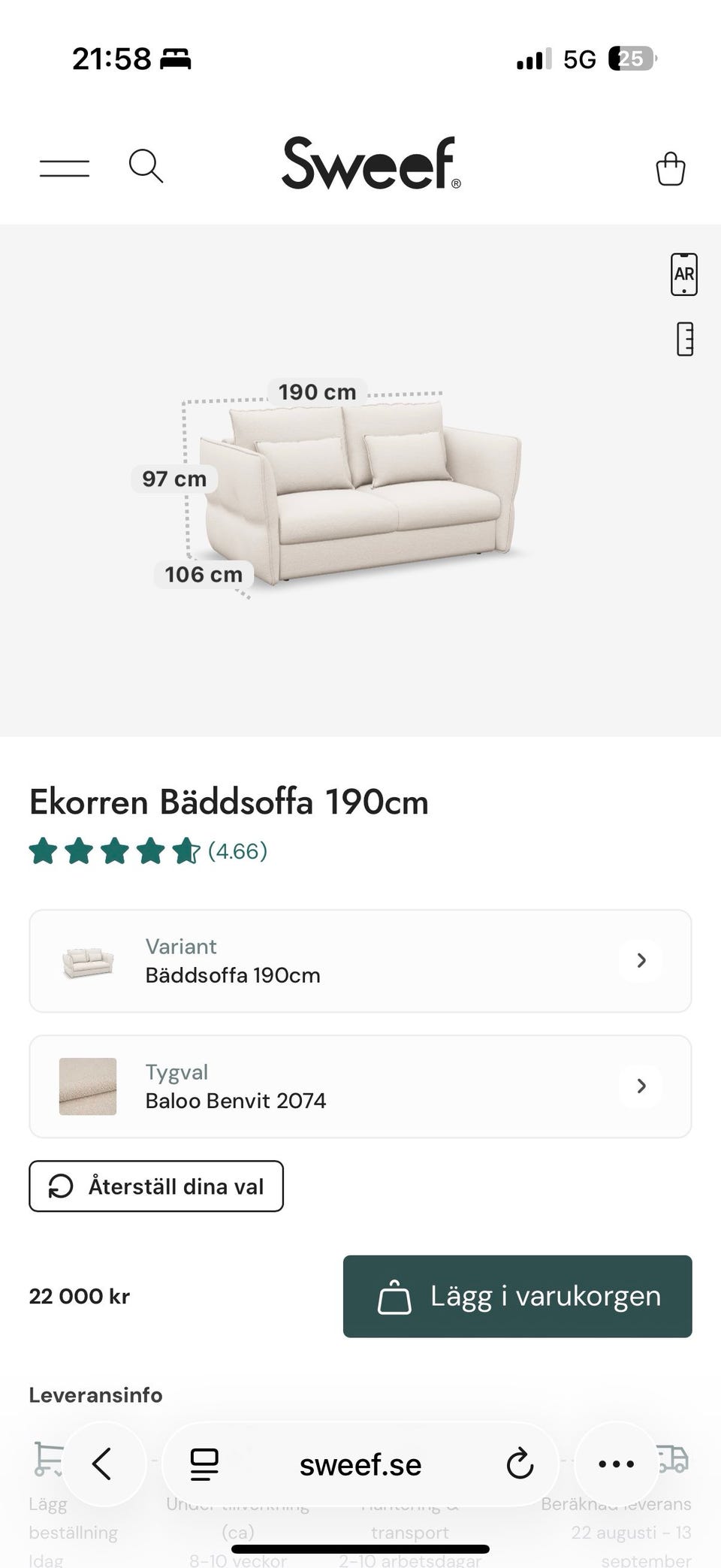Add to cart with Lägg i varukorgen
Viewport: 721px width, 1568px height.
(517, 1296)
